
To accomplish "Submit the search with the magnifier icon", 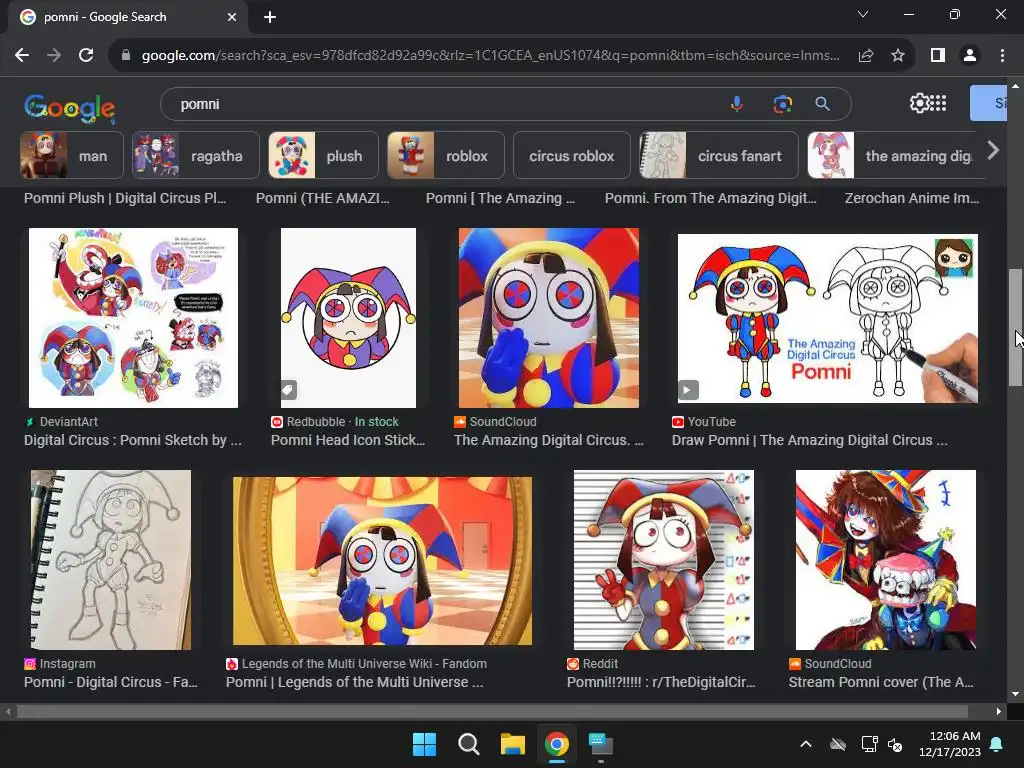I will (822, 104).
